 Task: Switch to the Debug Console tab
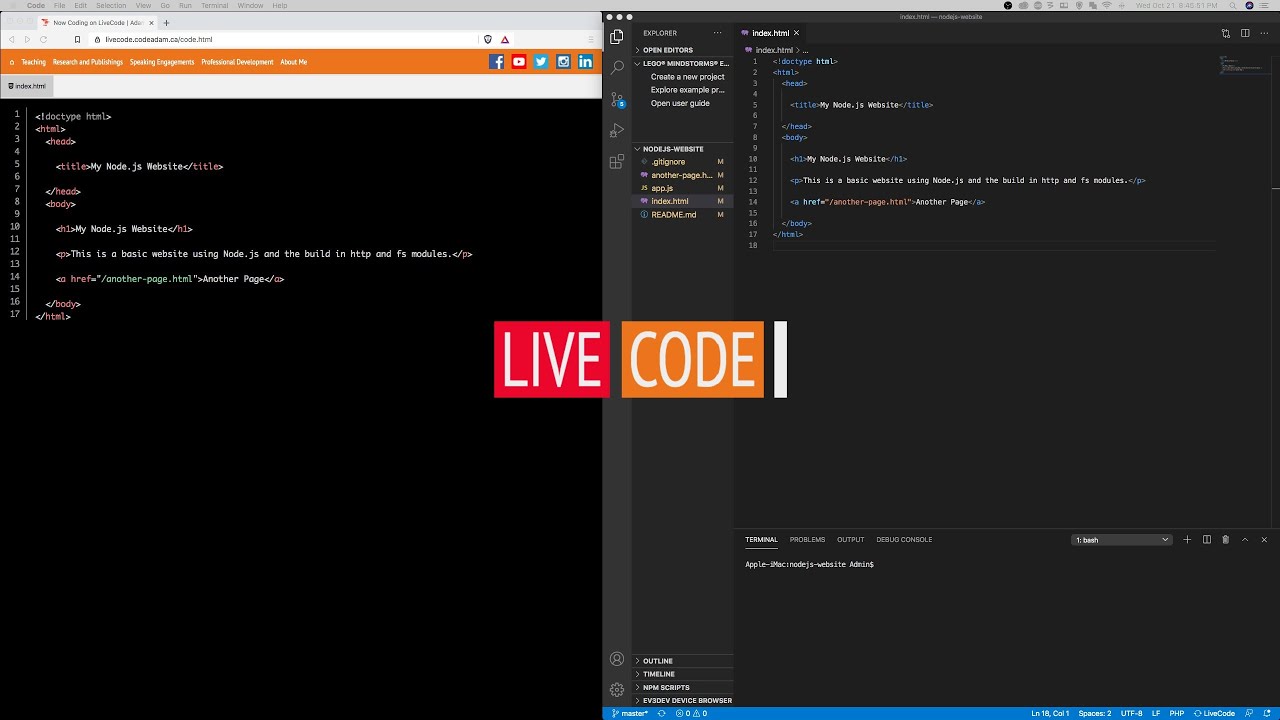pyautogui.click(x=904, y=540)
